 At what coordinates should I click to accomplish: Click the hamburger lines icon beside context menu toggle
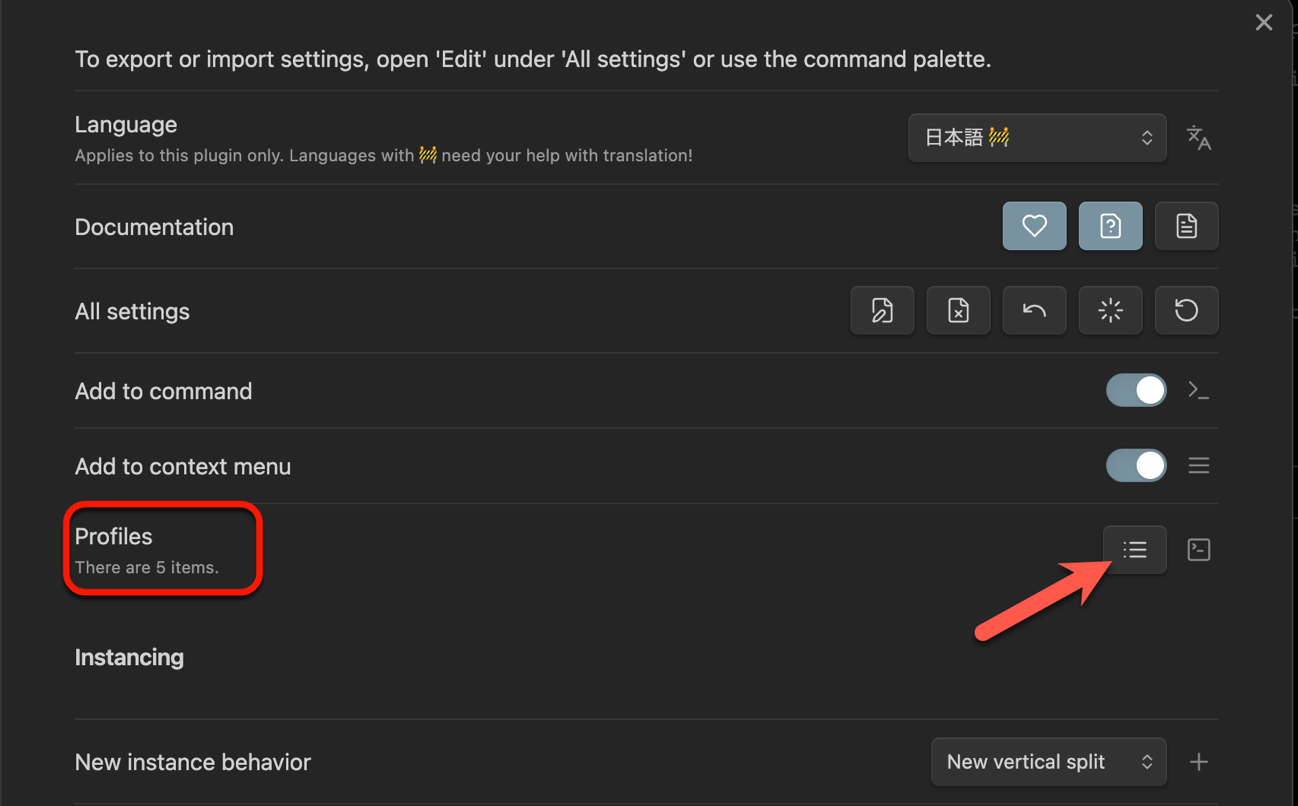coord(1198,465)
